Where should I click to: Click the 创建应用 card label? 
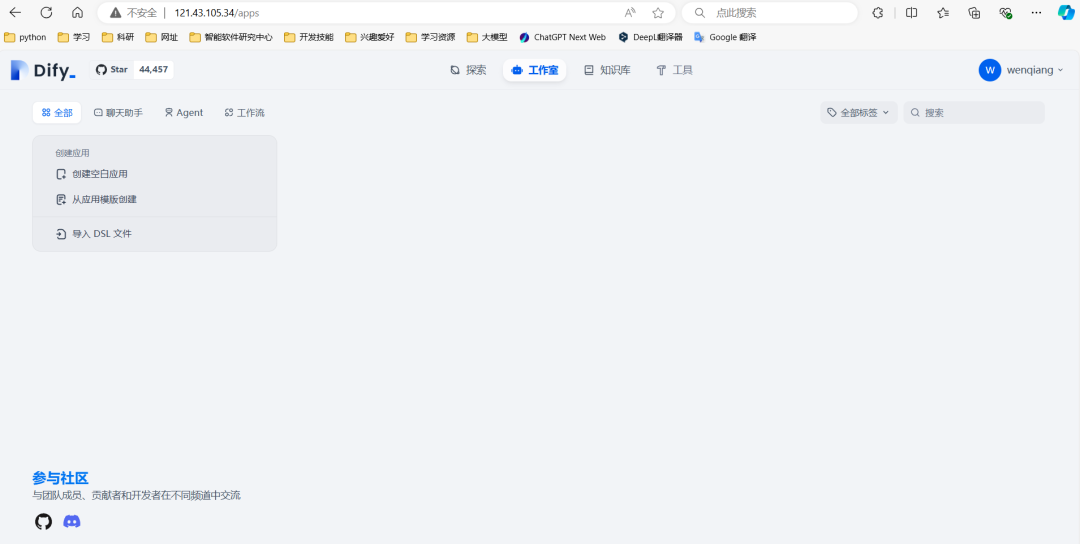point(72,153)
